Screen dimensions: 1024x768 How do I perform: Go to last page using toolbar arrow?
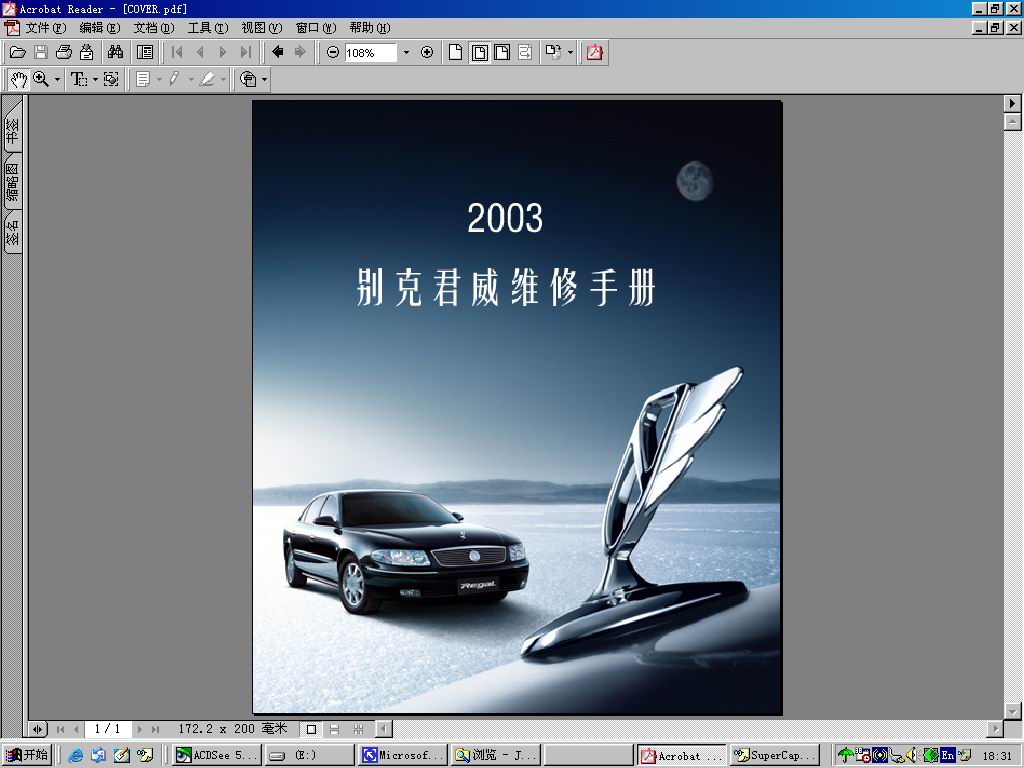click(x=246, y=53)
